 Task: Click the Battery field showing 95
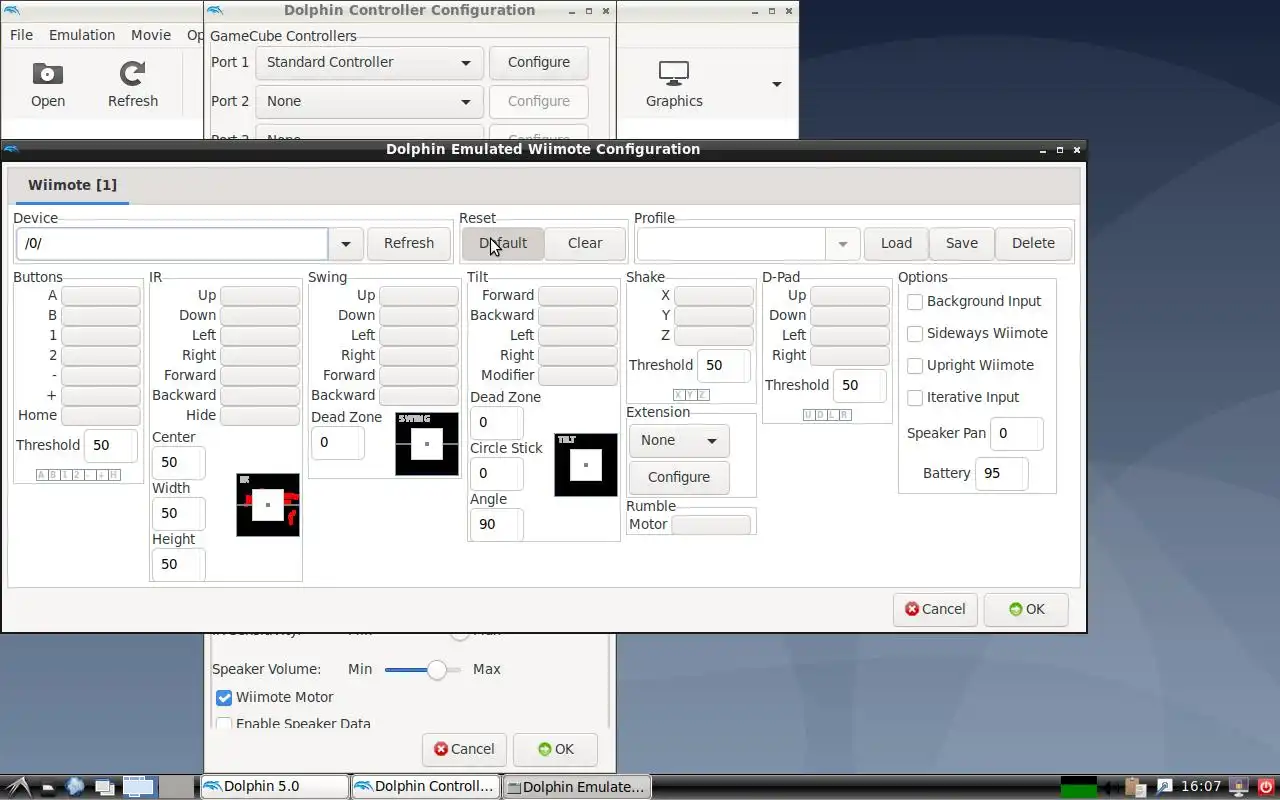coord(1001,473)
